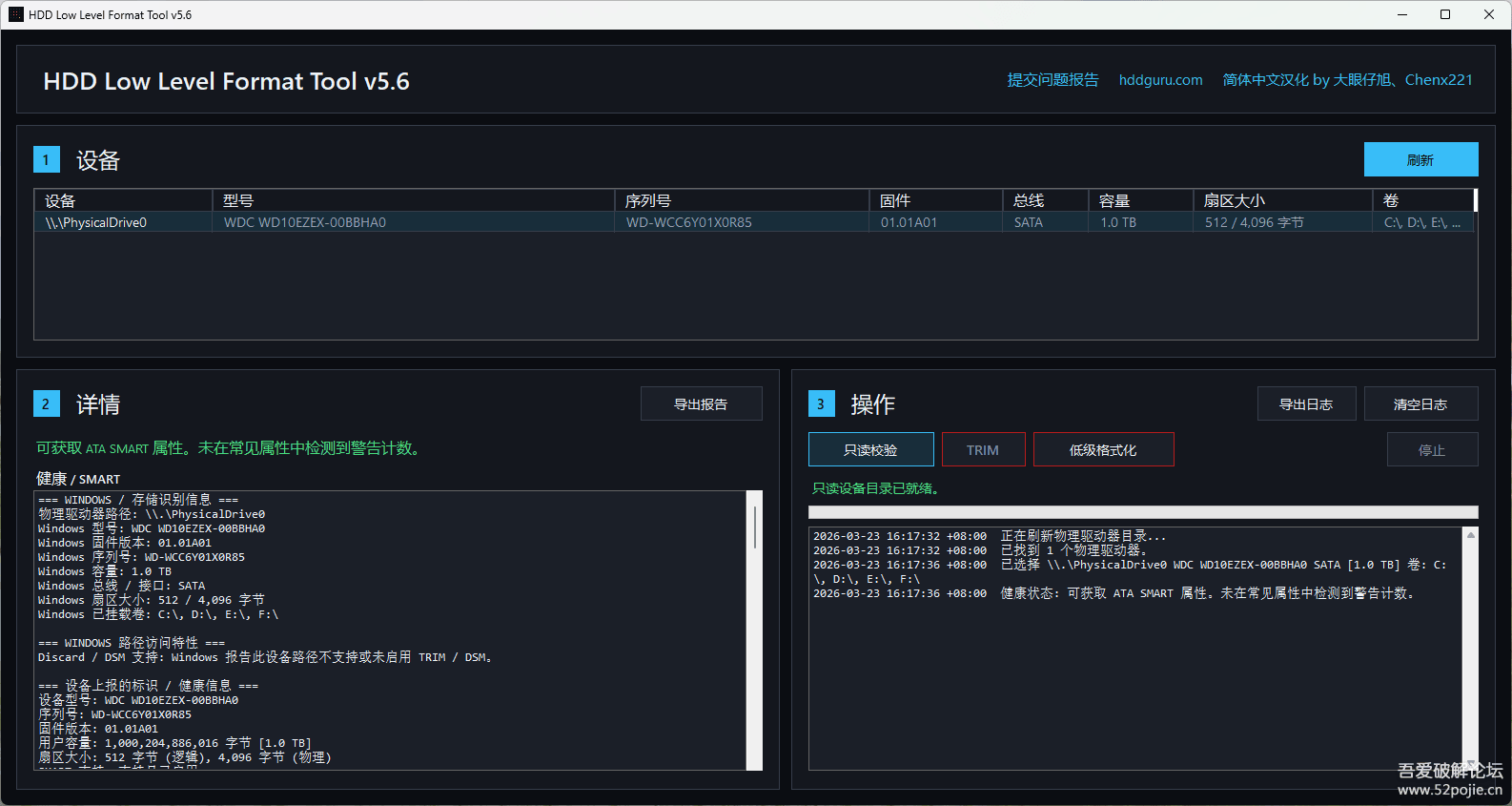Screen dimensions: 1512x806
Task: Click the 停止 stop button
Action: coord(1432,449)
